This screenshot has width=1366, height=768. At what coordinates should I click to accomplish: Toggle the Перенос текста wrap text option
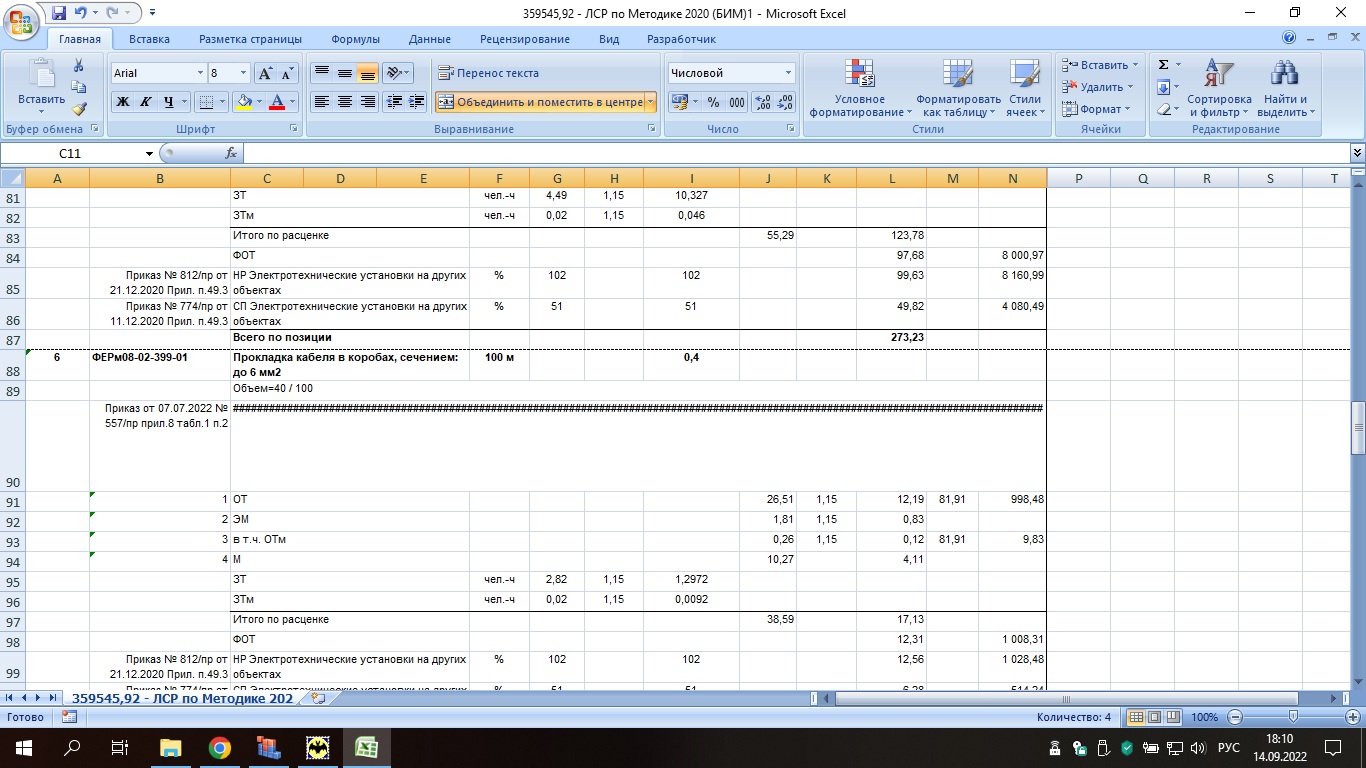click(x=489, y=73)
